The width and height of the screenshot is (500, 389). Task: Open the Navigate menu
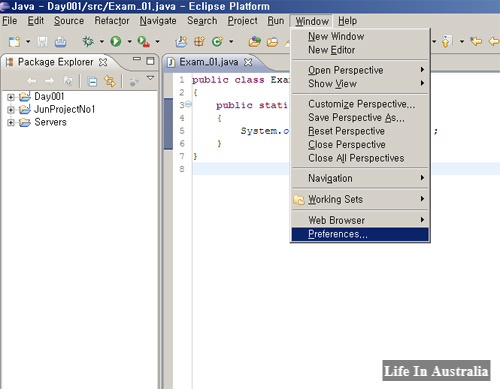point(158,21)
